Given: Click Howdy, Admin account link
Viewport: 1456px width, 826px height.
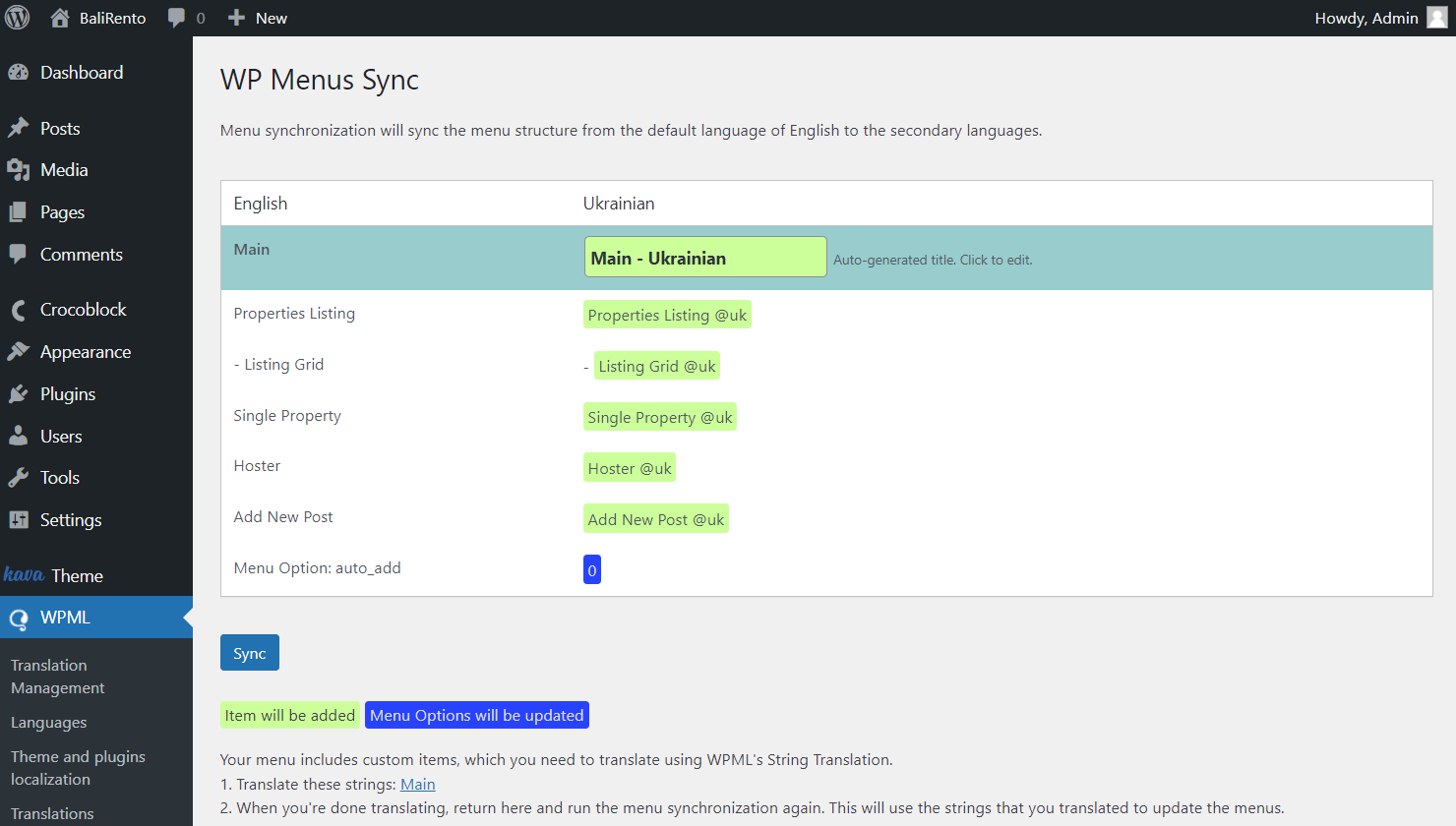Looking at the screenshot, I should tap(1366, 18).
